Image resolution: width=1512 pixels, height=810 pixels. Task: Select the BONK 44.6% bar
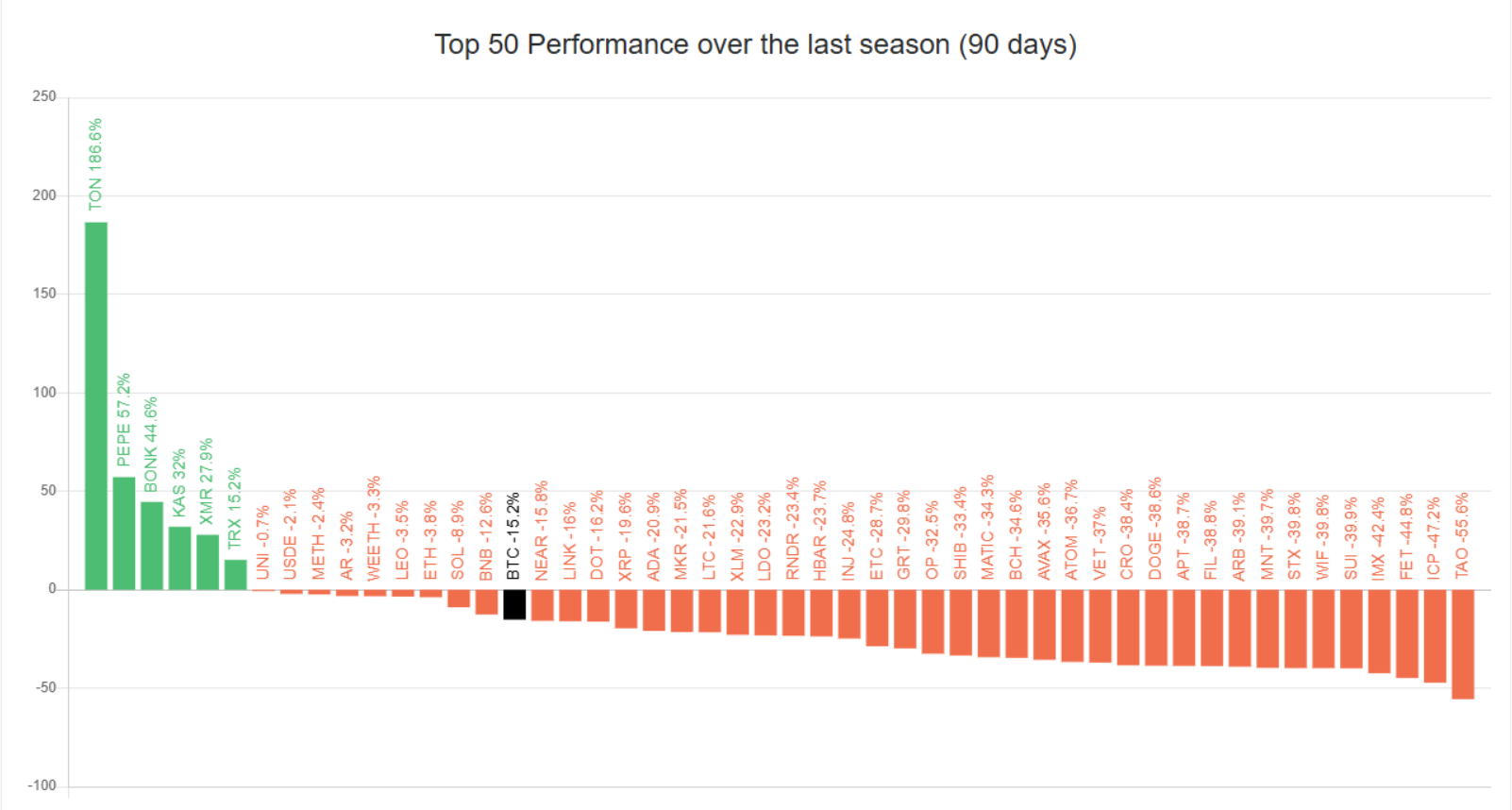pos(152,546)
